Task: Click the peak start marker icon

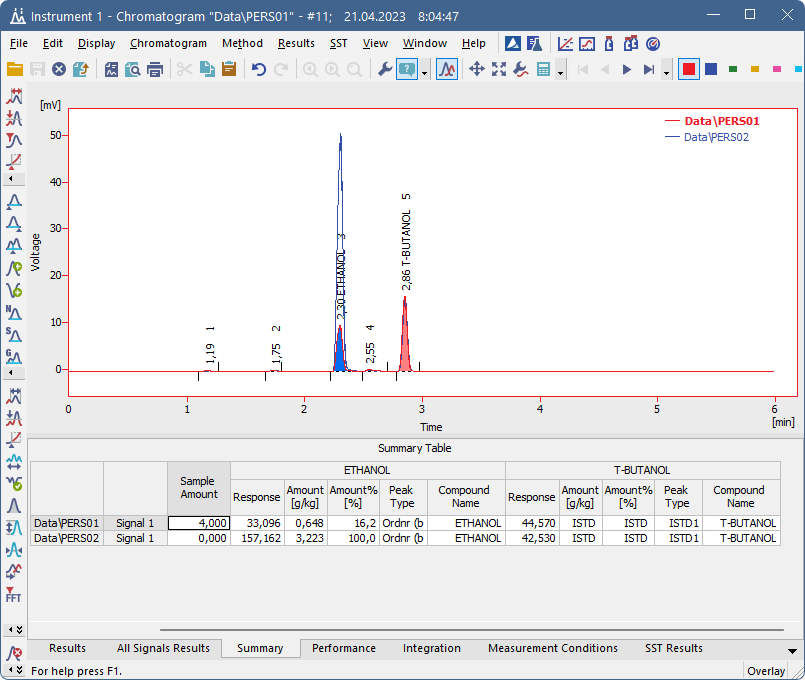Action: [14, 201]
